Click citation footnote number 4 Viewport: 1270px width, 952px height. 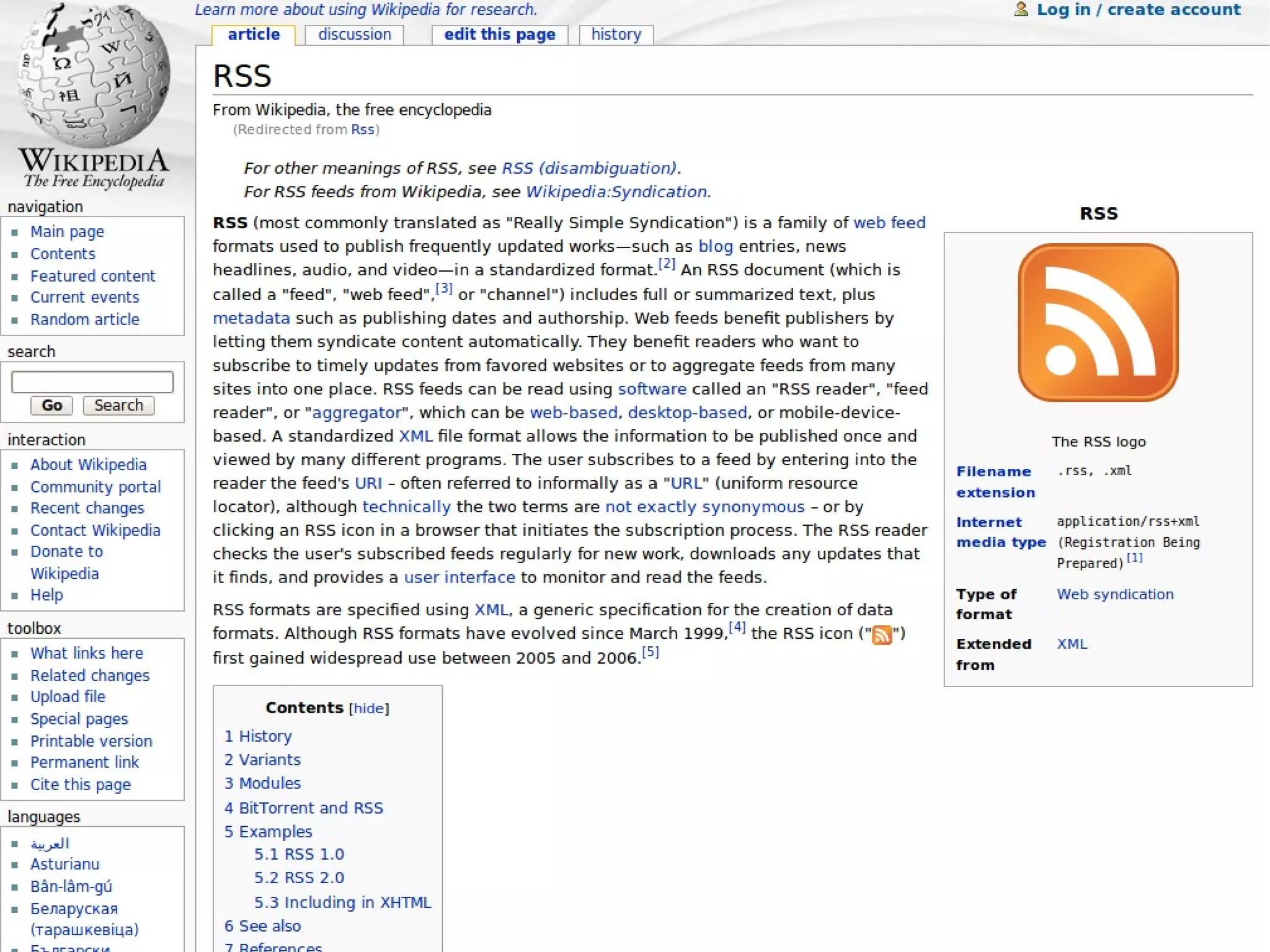coord(737,627)
